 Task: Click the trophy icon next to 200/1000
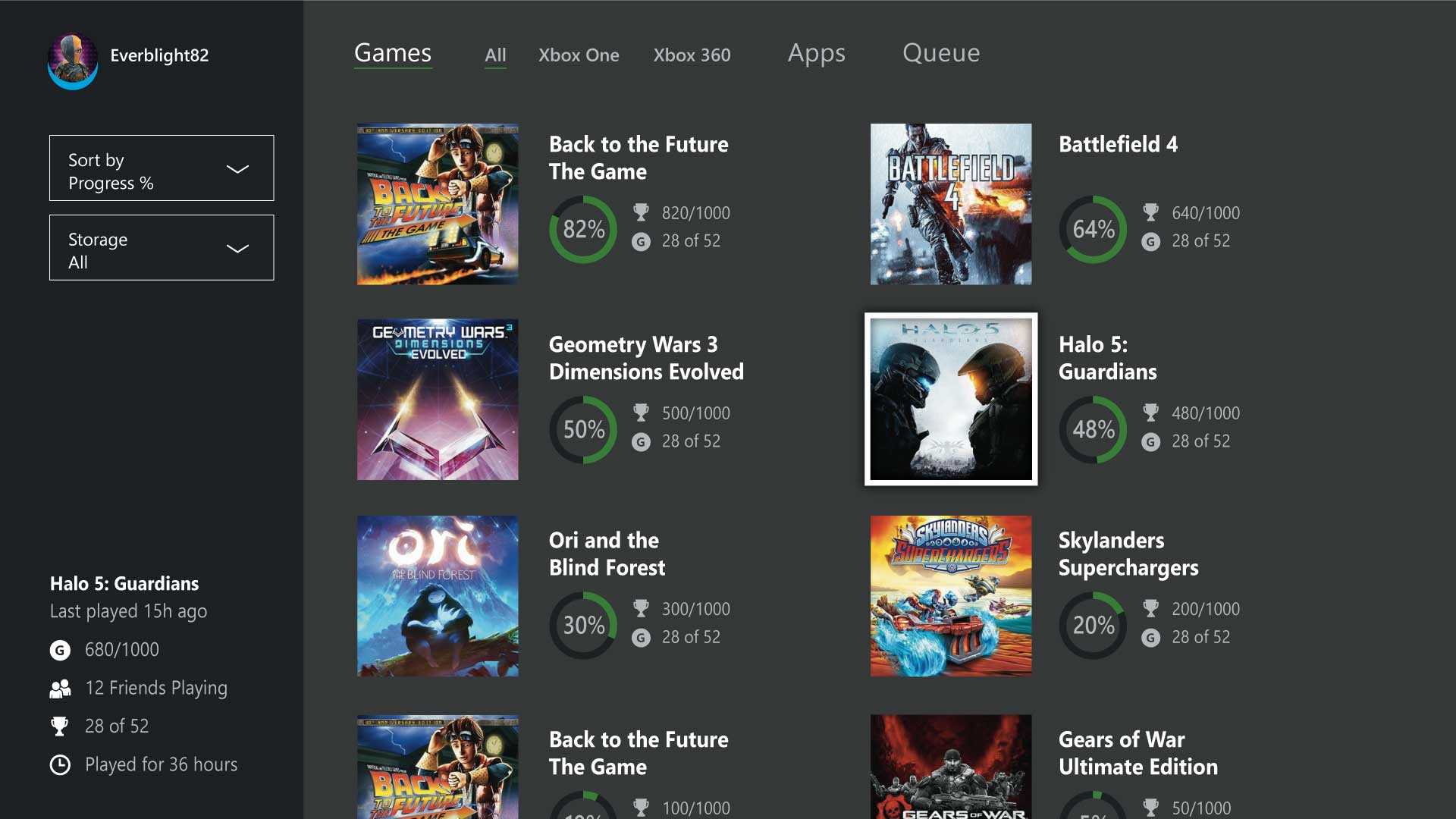pos(1150,608)
